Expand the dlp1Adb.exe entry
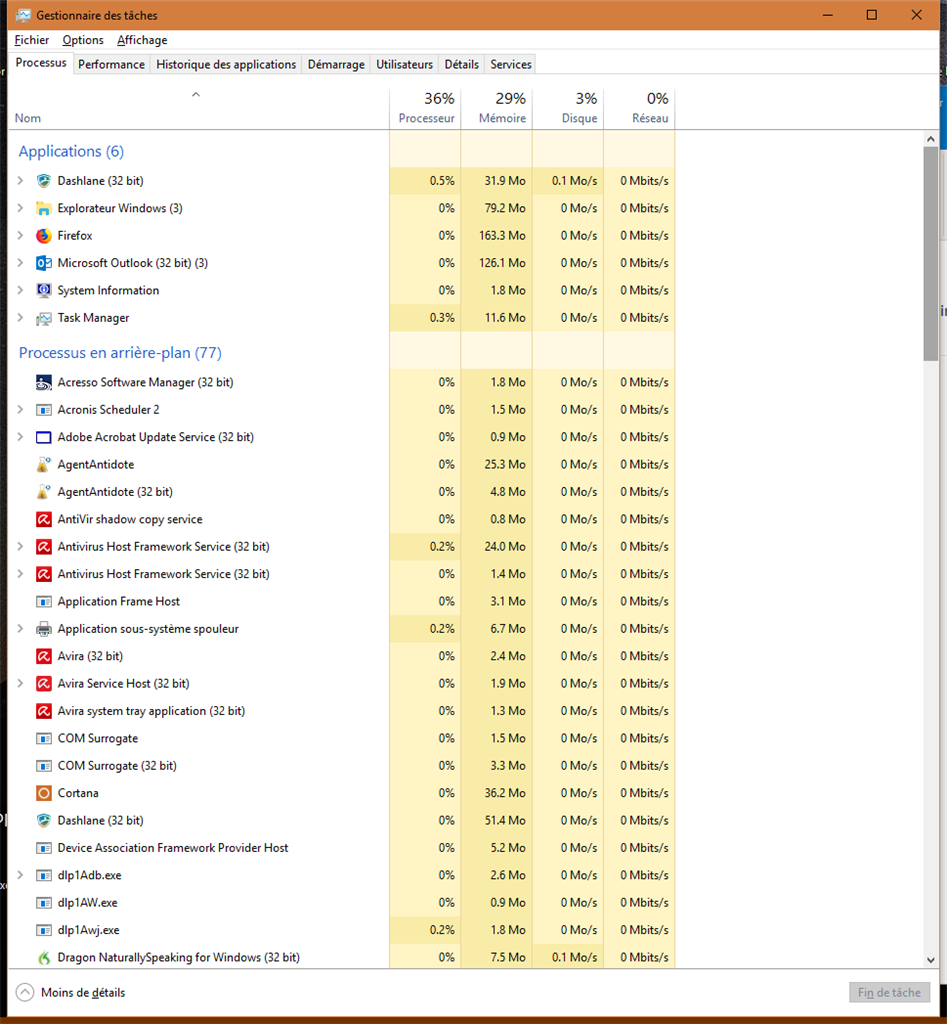The image size is (947, 1024). (20, 876)
